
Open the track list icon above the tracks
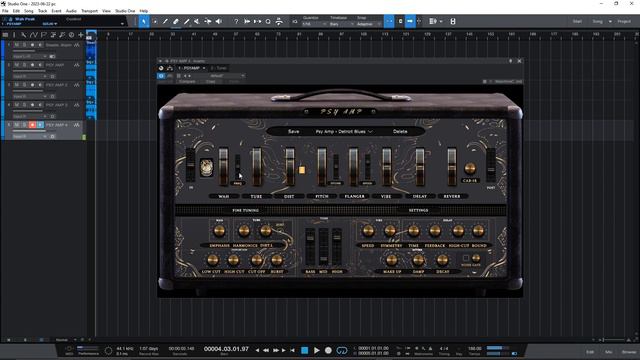(5, 35)
